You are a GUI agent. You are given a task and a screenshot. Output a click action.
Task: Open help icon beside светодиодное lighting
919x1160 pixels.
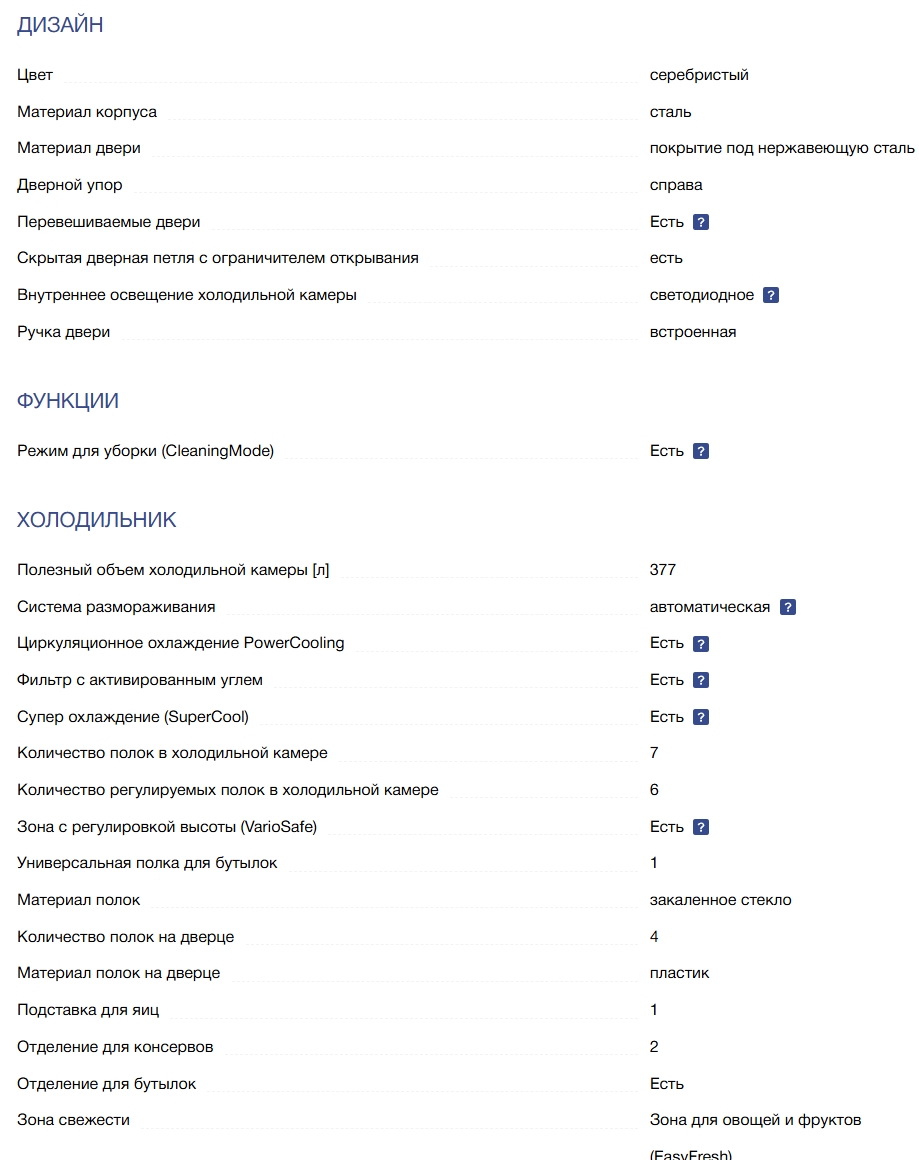(771, 295)
